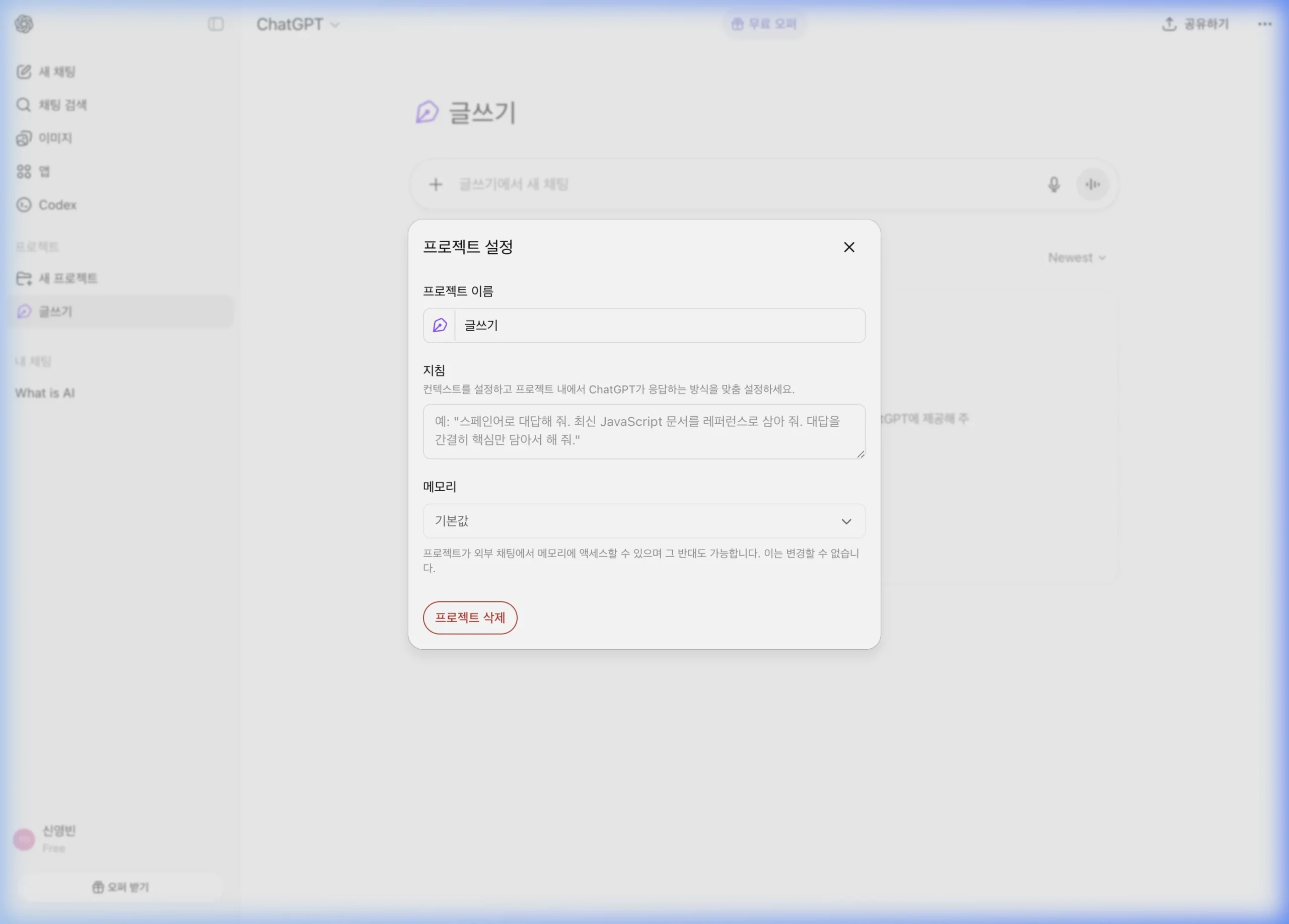The image size is (1289, 924).
Task: Start voice mode with the waveform icon
Action: pos(1093,185)
